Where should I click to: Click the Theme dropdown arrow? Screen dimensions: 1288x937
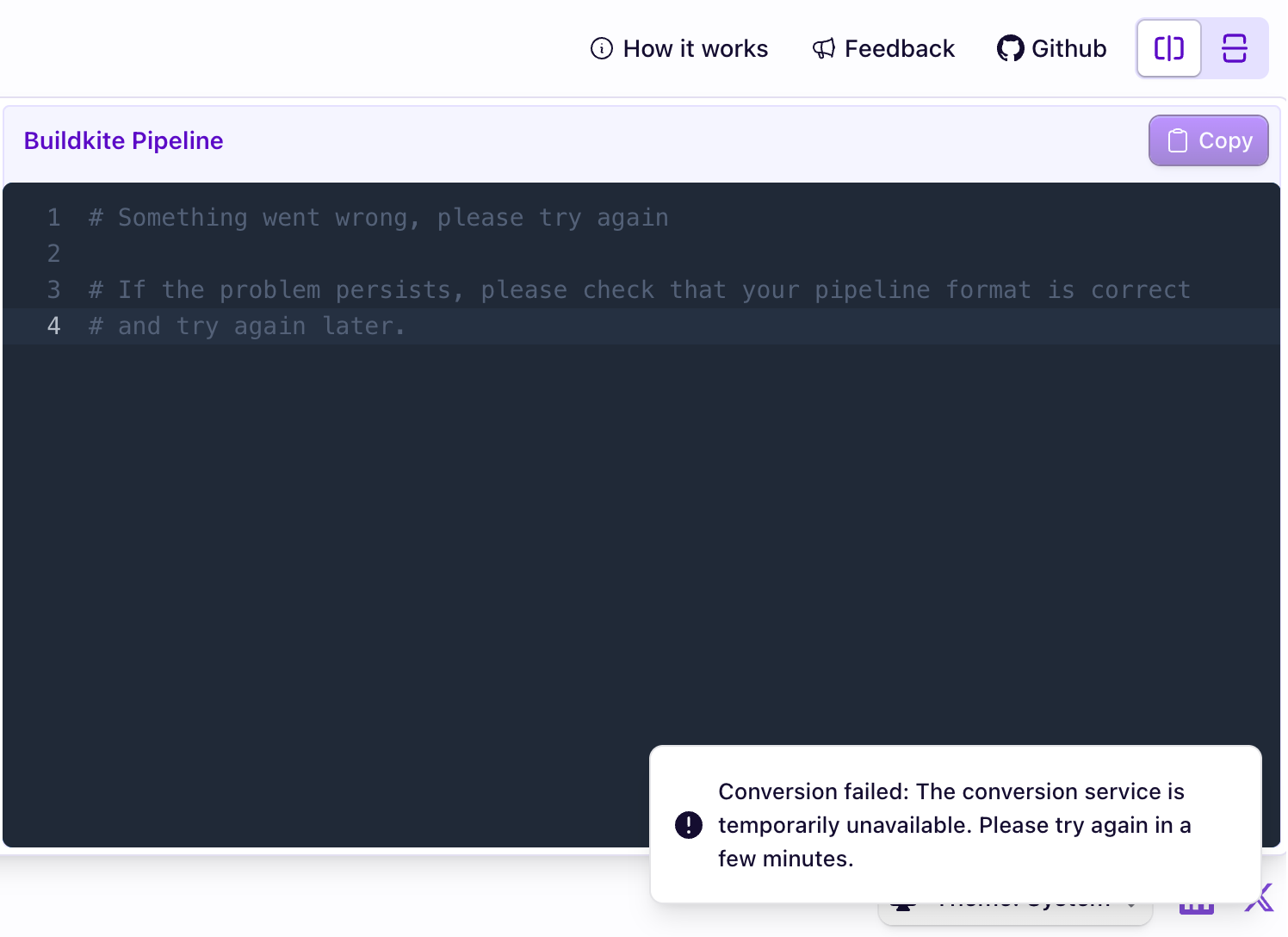[x=1131, y=907]
